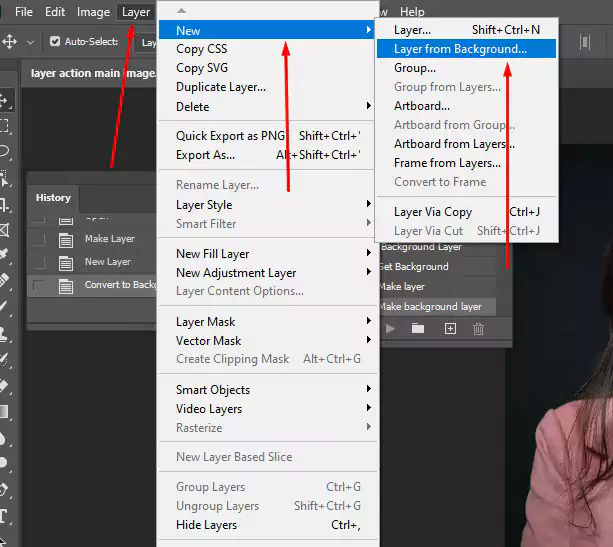Choose Export As...
This screenshot has height=547, width=613.
pos(267,155)
